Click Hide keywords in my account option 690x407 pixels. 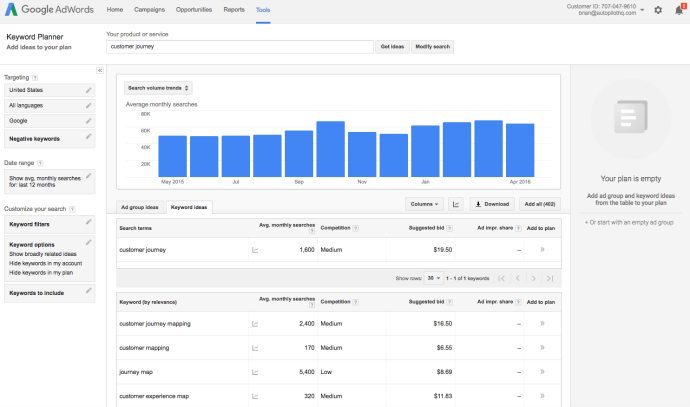click(46, 264)
